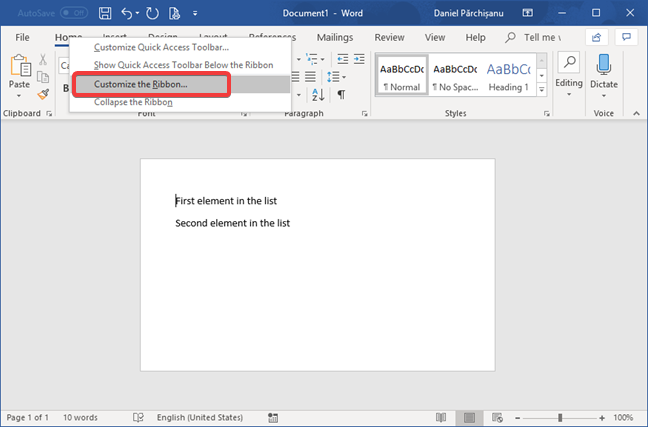
Task: Open the Multilevel List dropdown arrow
Action: click(322, 60)
